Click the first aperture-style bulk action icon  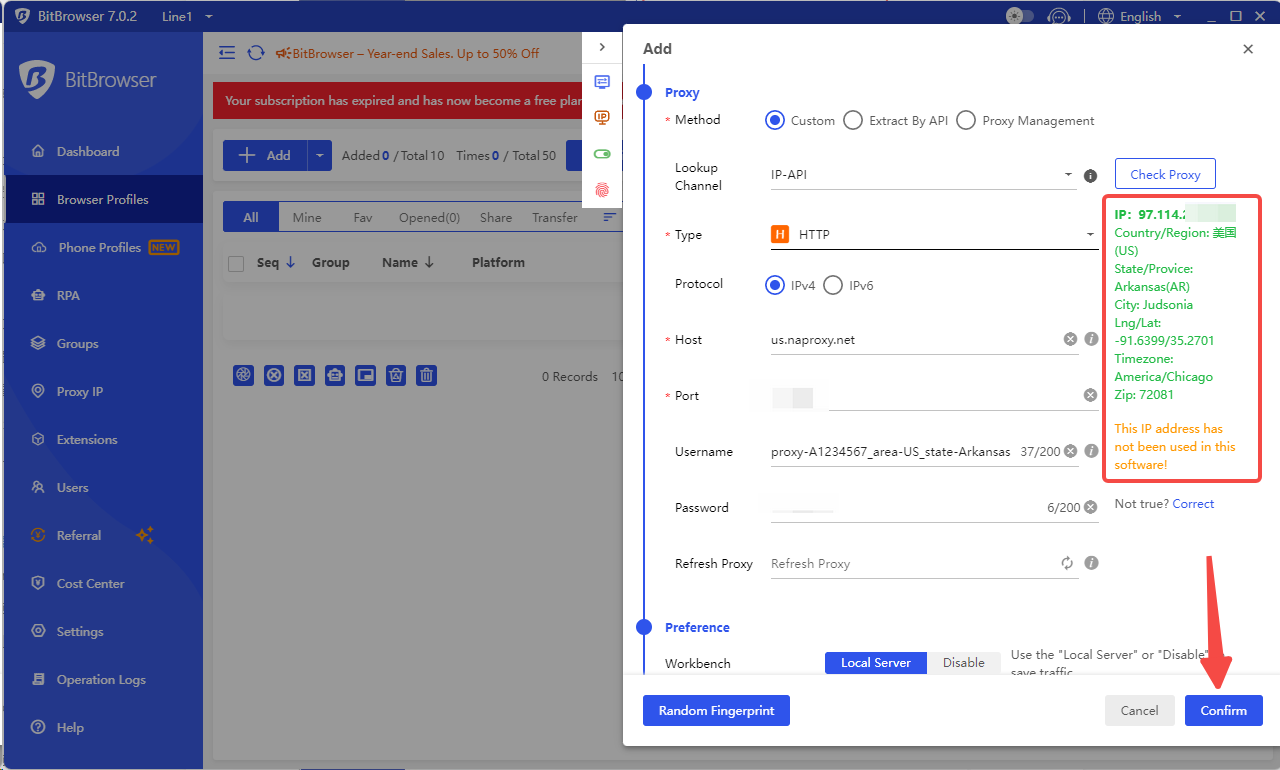243,375
